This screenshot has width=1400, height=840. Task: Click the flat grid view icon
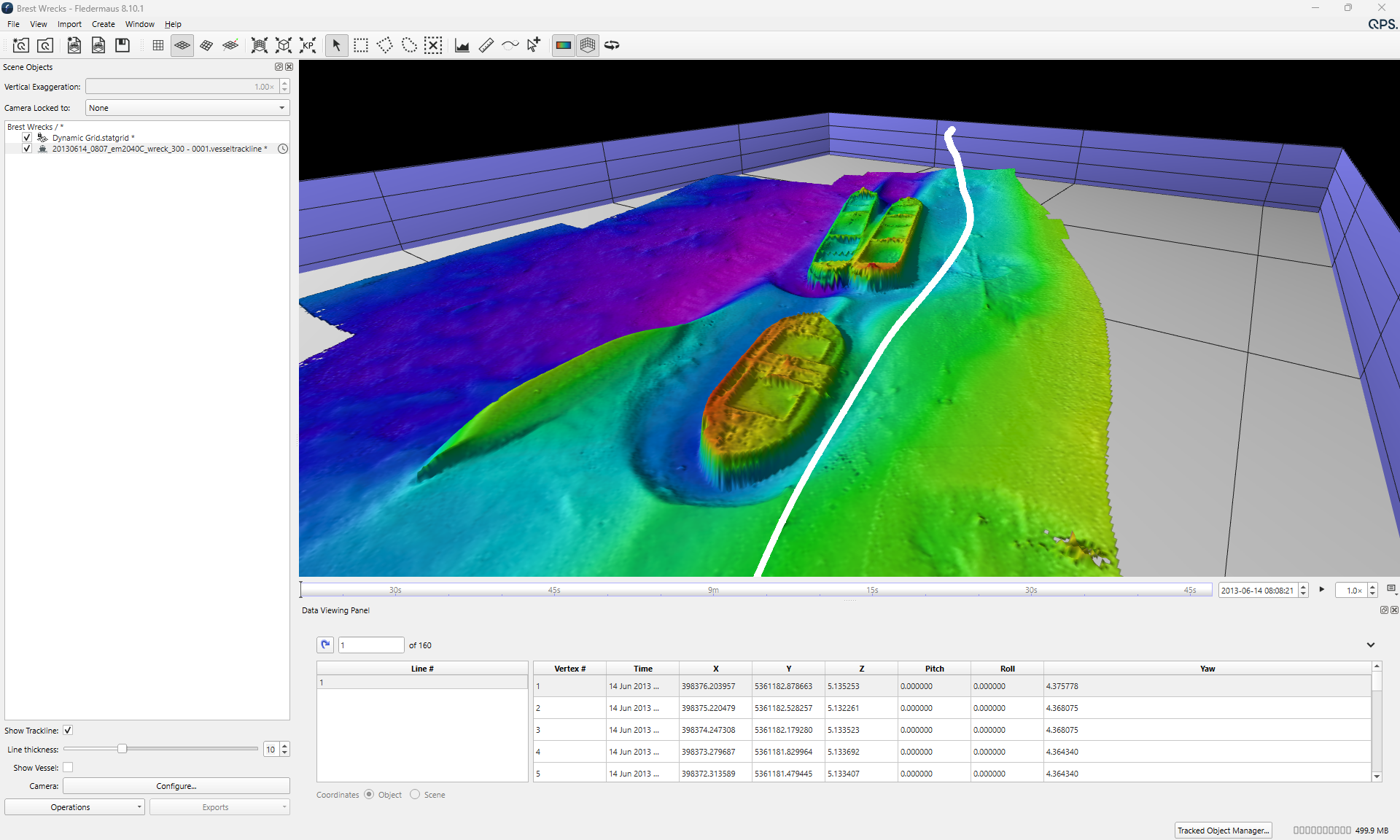(157, 45)
